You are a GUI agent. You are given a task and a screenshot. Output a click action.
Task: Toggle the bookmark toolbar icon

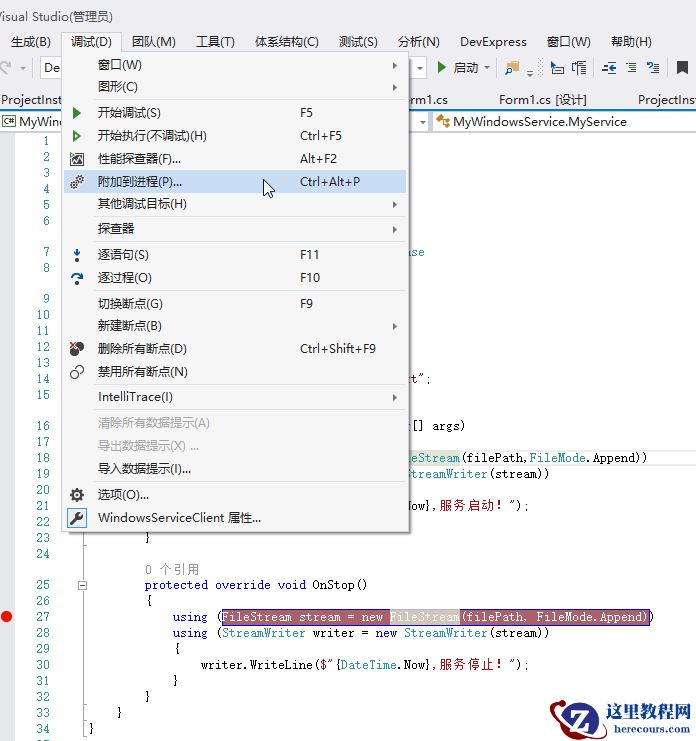[x=682, y=68]
